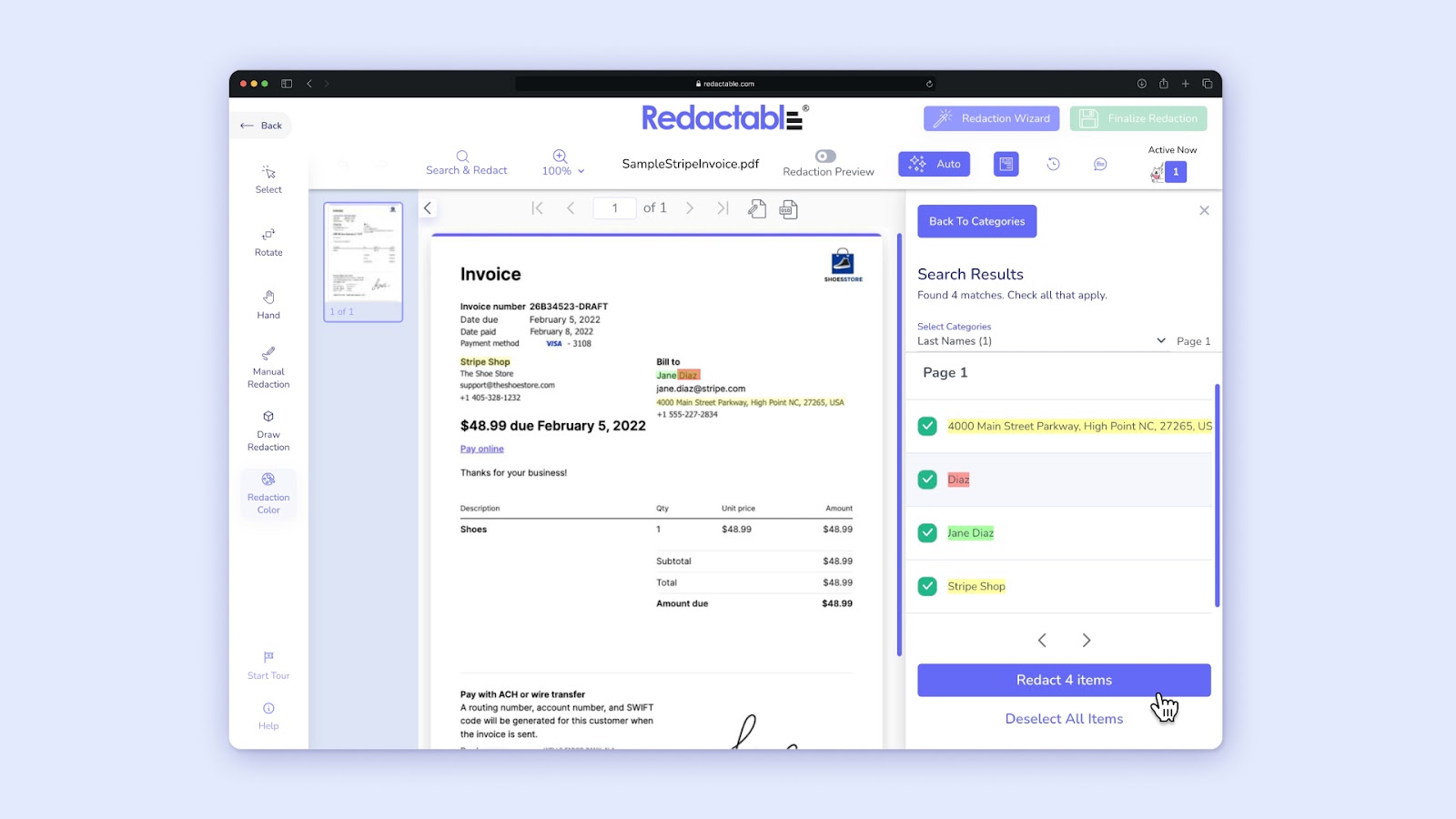Viewport: 1456px width, 819px height.
Task: Open the Manual Redaction tool
Action: pos(268,368)
